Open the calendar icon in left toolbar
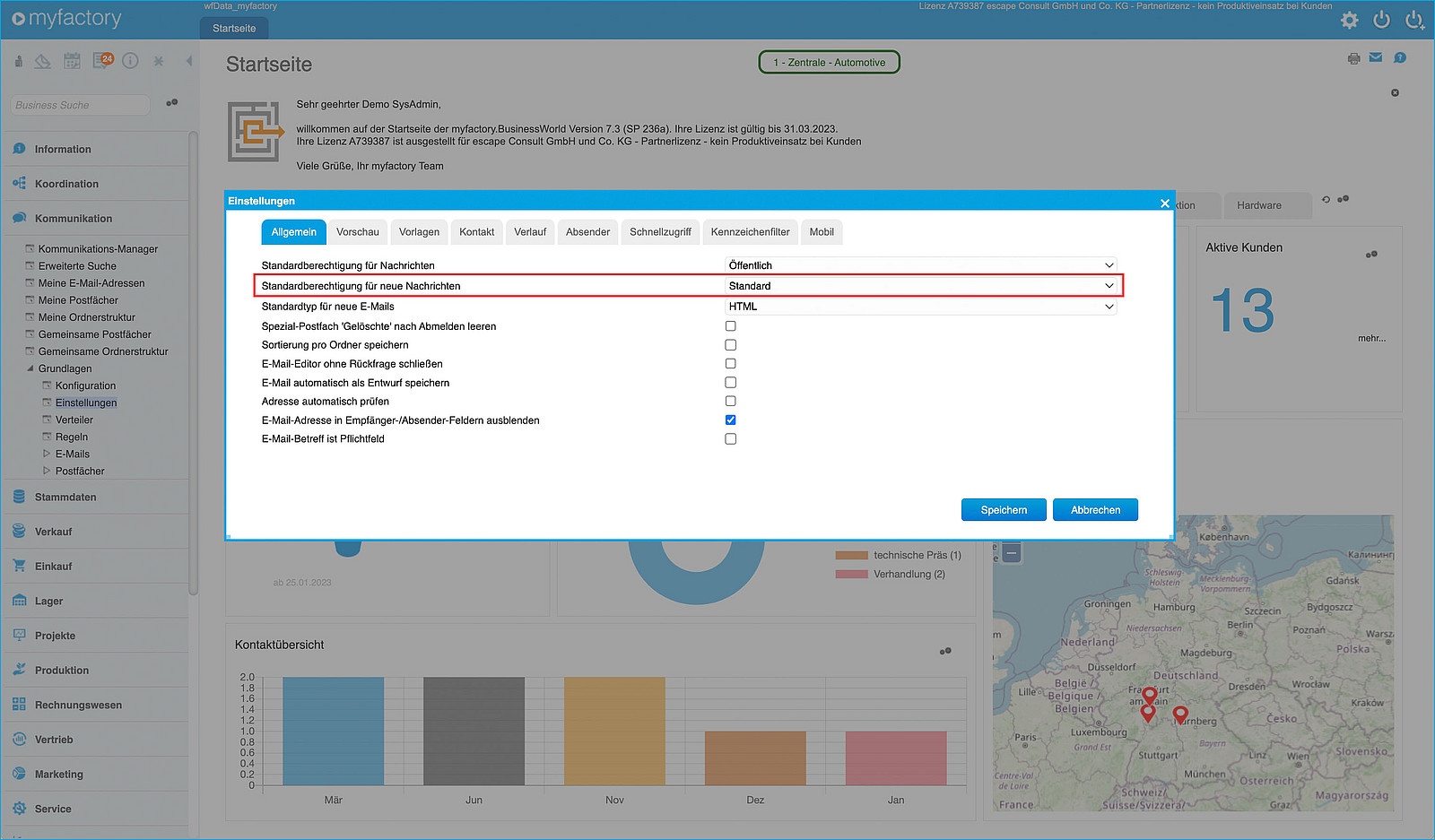1435x840 pixels. [72, 61]
